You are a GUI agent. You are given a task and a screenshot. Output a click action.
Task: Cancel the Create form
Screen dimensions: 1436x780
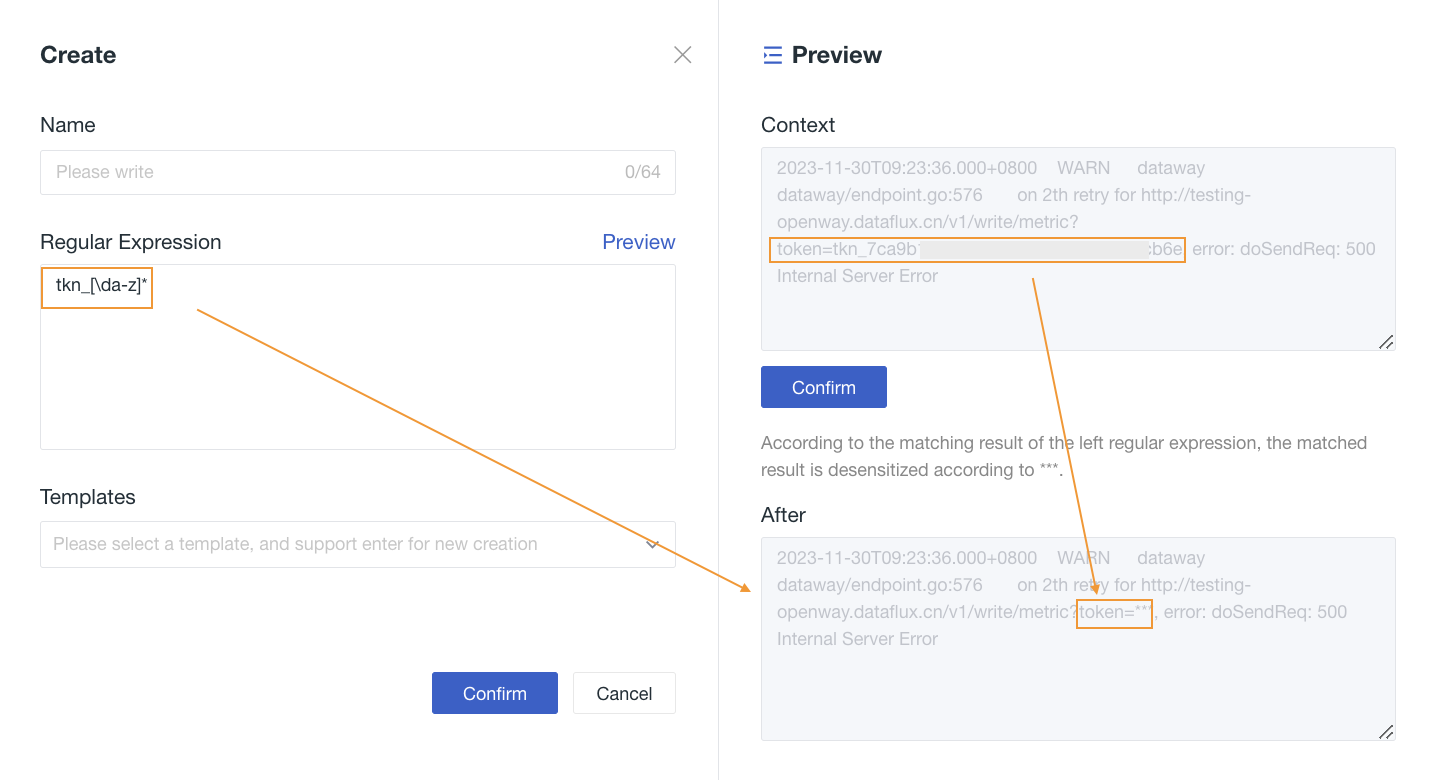(x=624, y=693)
